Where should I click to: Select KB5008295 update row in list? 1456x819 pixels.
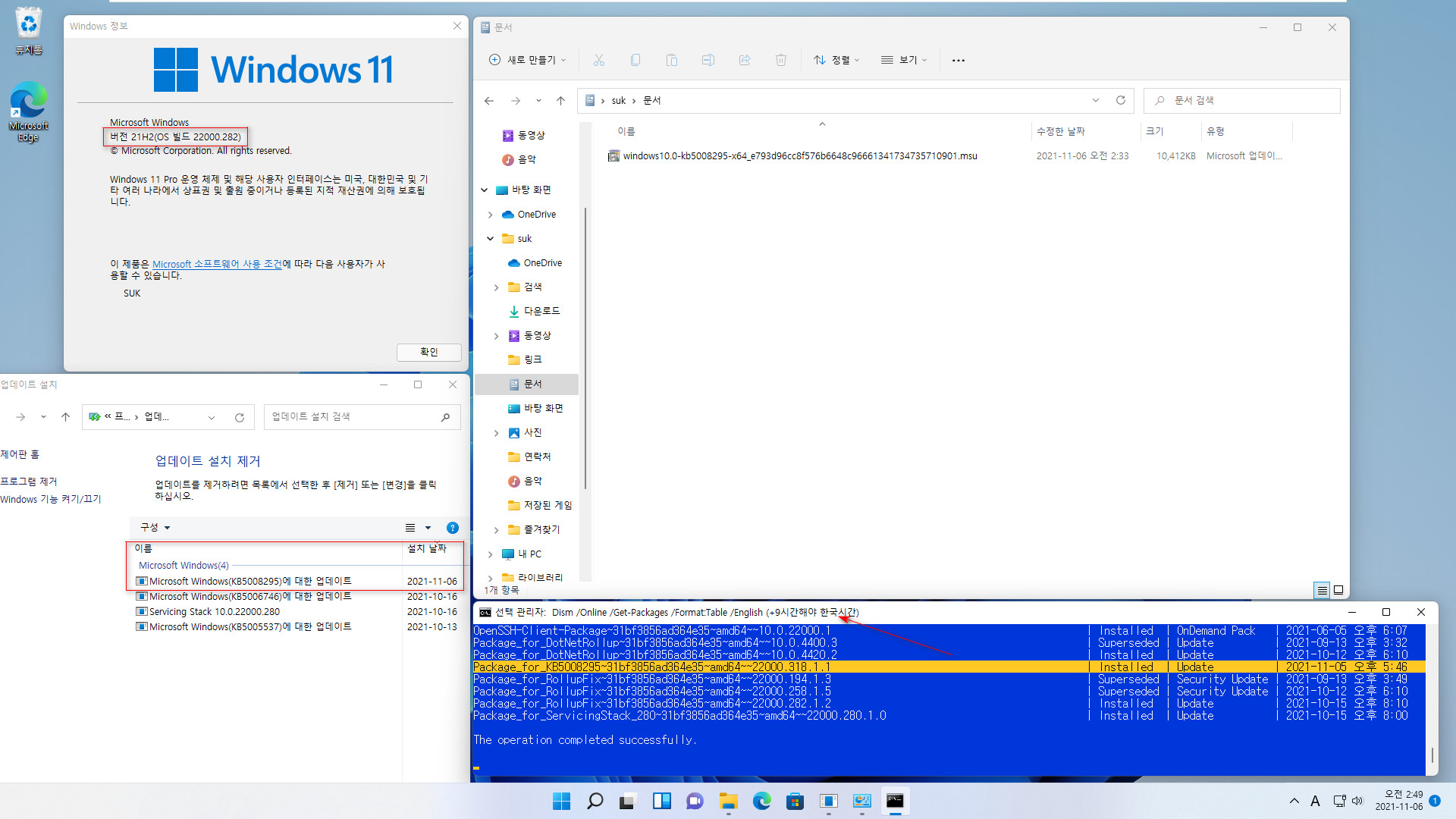point(296,582)
